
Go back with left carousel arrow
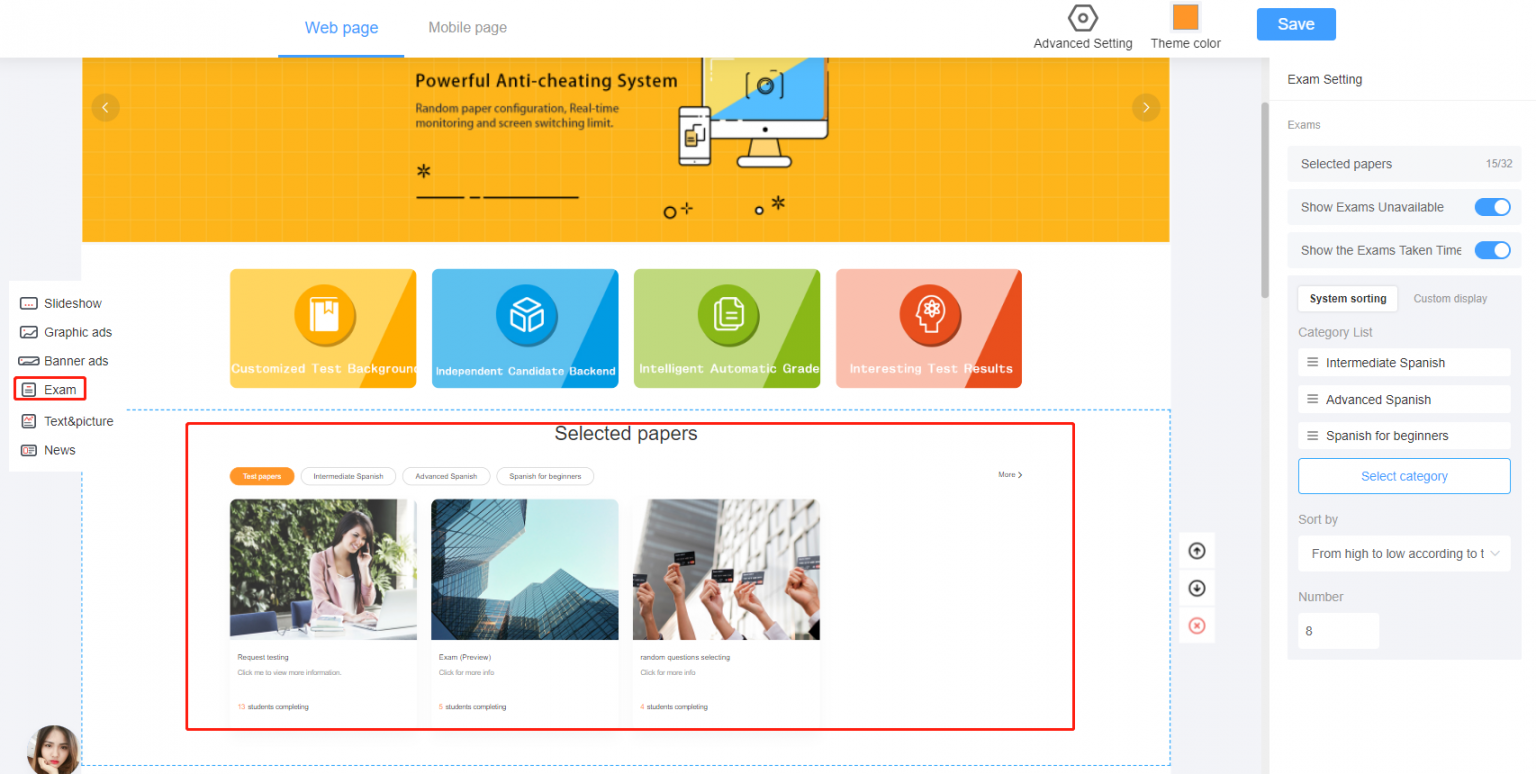click(106, 107)
